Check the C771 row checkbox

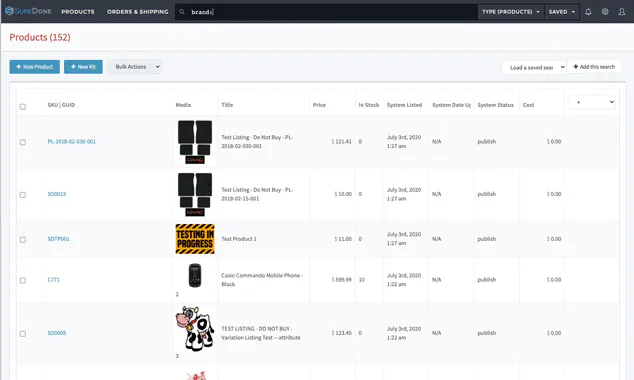[x=23, y=280]
